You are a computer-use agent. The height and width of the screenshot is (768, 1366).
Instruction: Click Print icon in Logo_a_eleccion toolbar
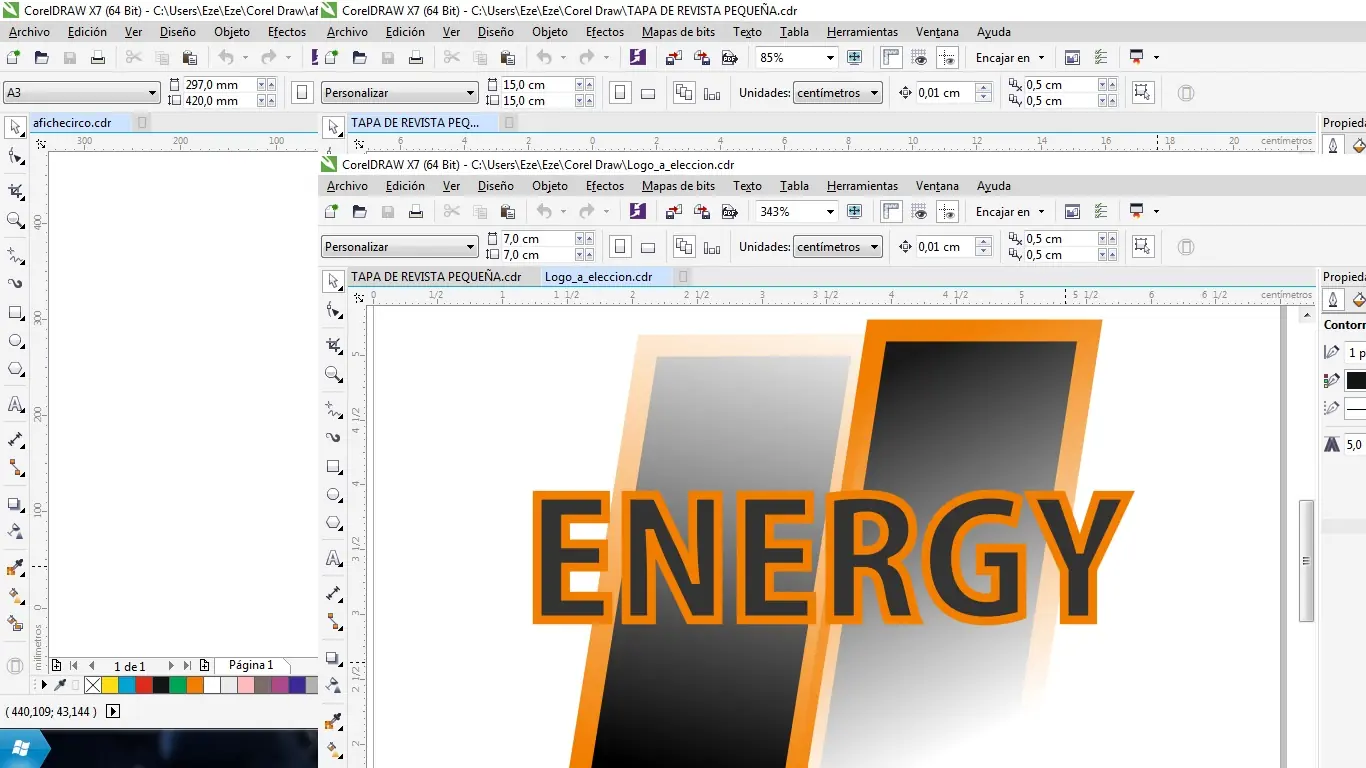[x=416, y=212]
